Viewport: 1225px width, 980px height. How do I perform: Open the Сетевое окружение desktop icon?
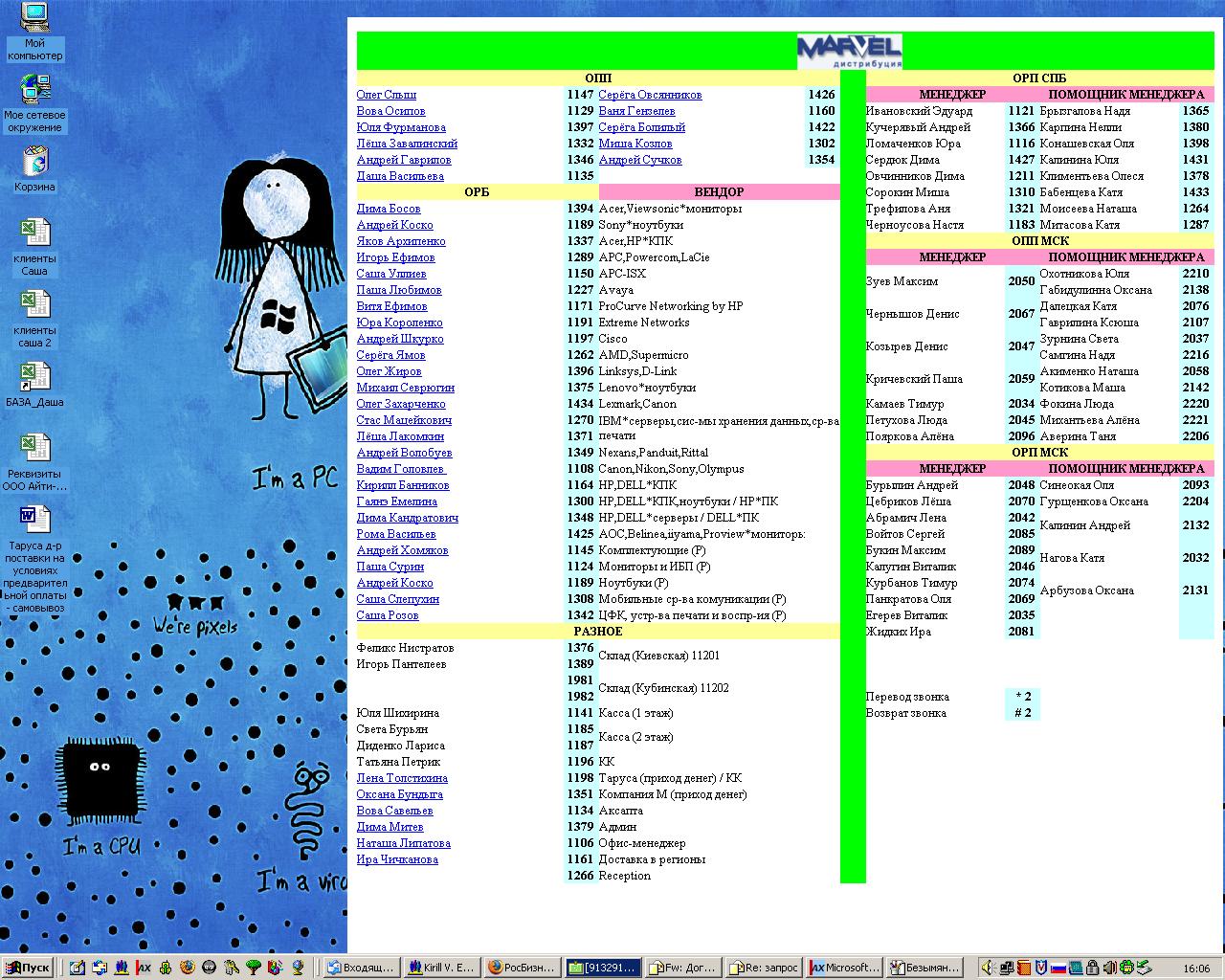tap(34, 90)
